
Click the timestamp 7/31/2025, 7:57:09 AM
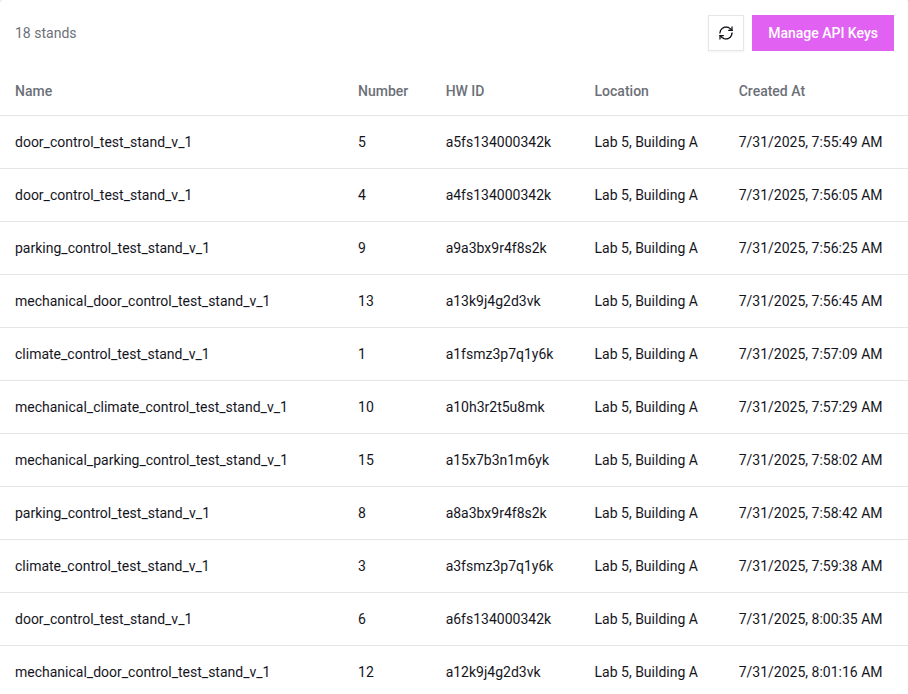pyautogui.click(x=810, y=354)
